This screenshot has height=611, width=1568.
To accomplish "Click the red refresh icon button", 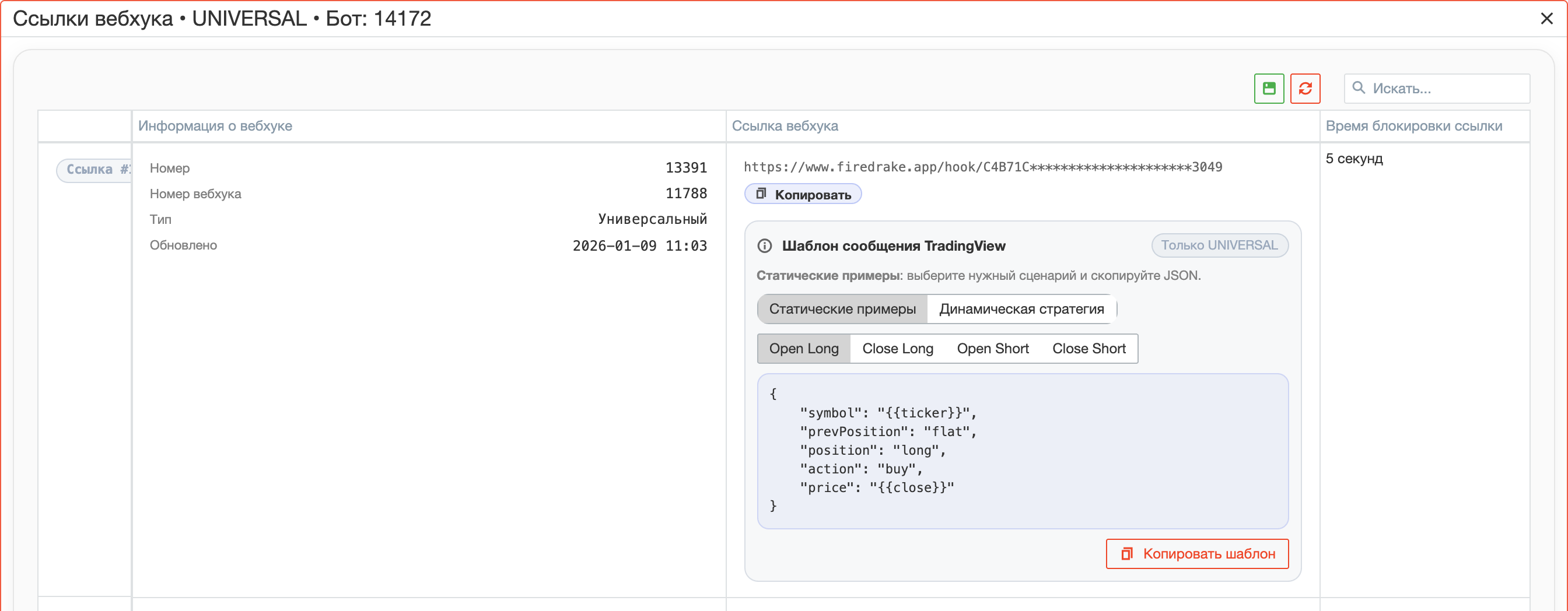I will [x=1305, y=89].
